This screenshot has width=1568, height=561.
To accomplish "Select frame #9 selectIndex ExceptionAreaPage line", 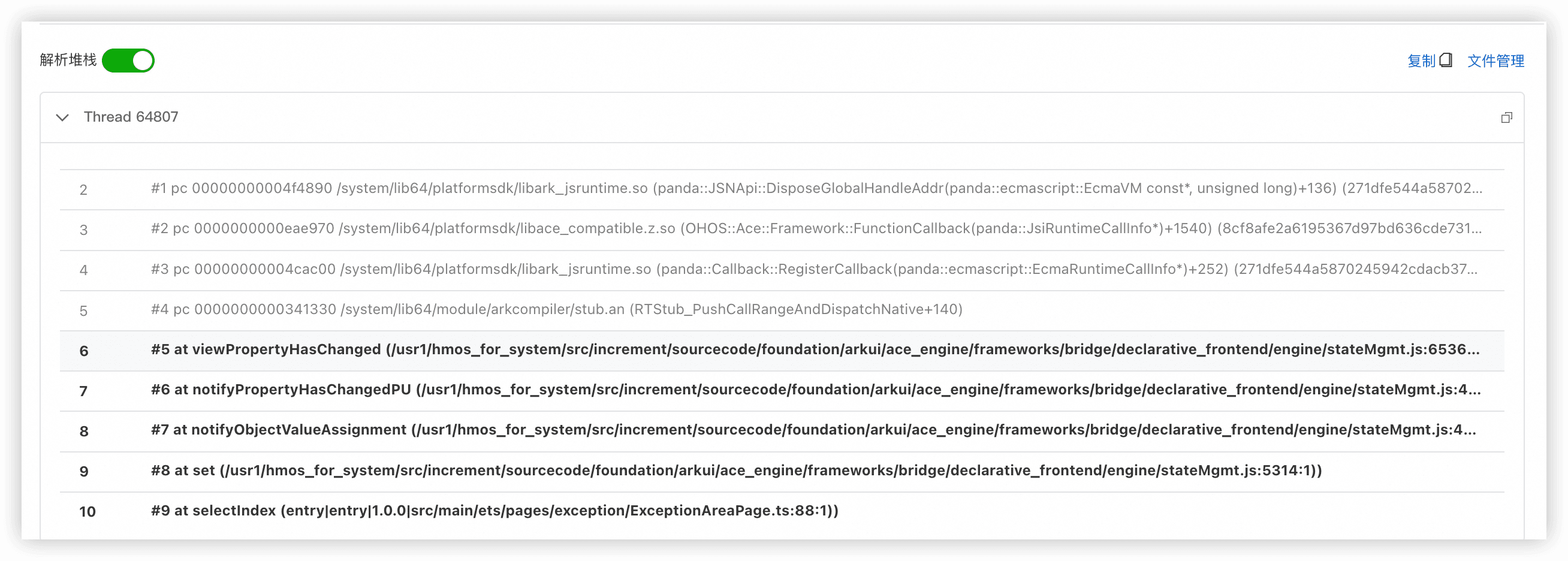I will [494, 511].
